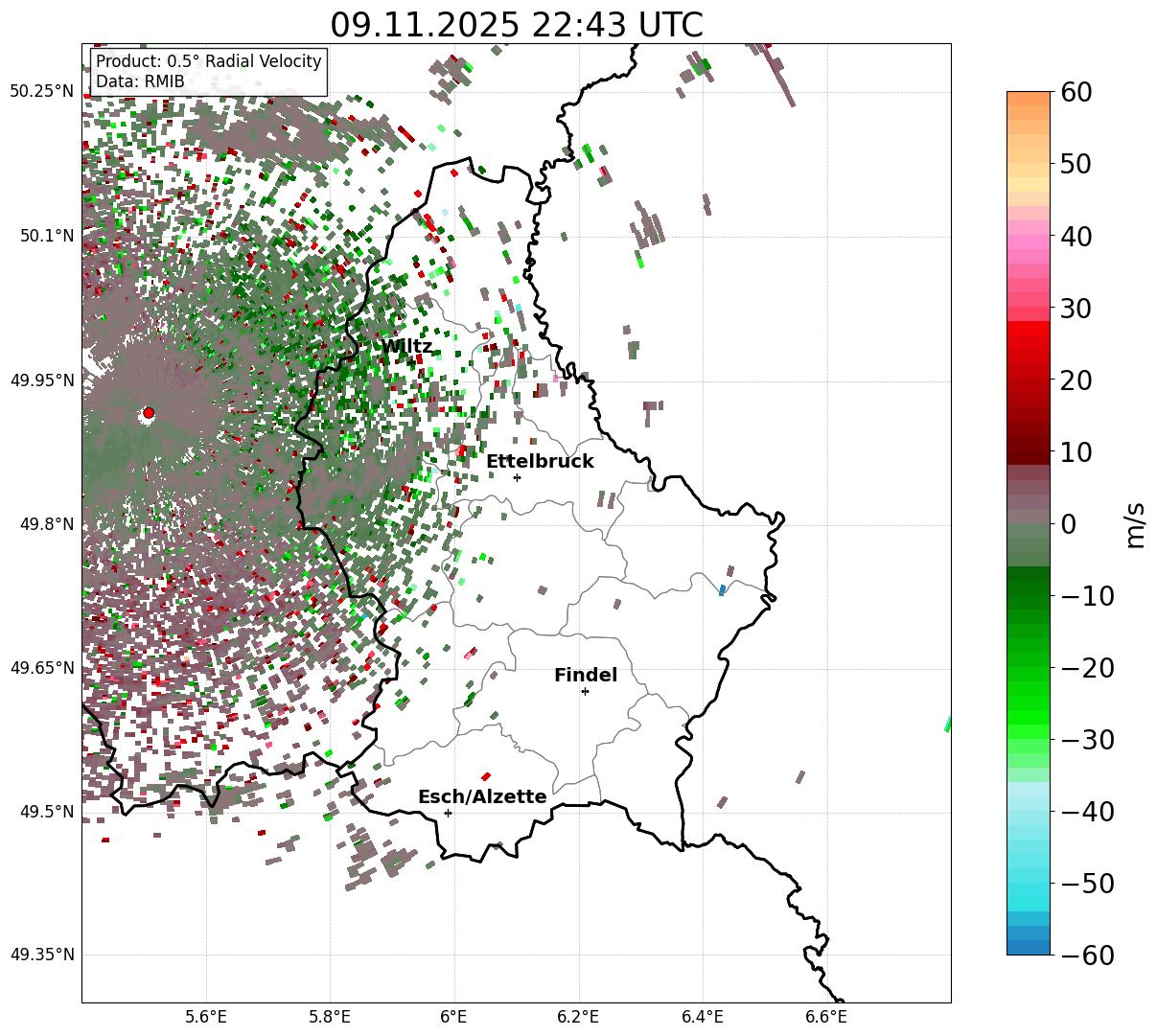Click the dark blue bottom band of colorbar
Screen dimensions: 1157x1036
(1029, 948)
